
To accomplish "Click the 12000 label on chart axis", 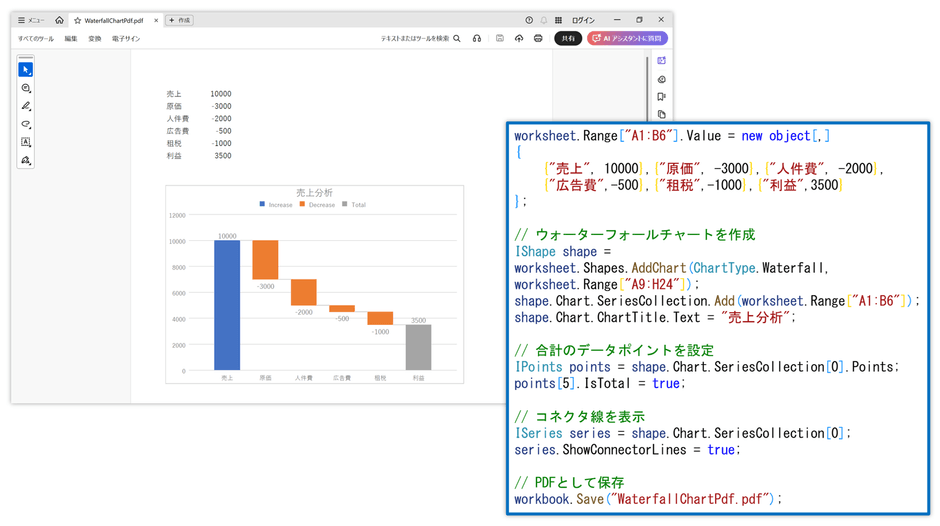I will pyautogui.click(x=177, y=215).
